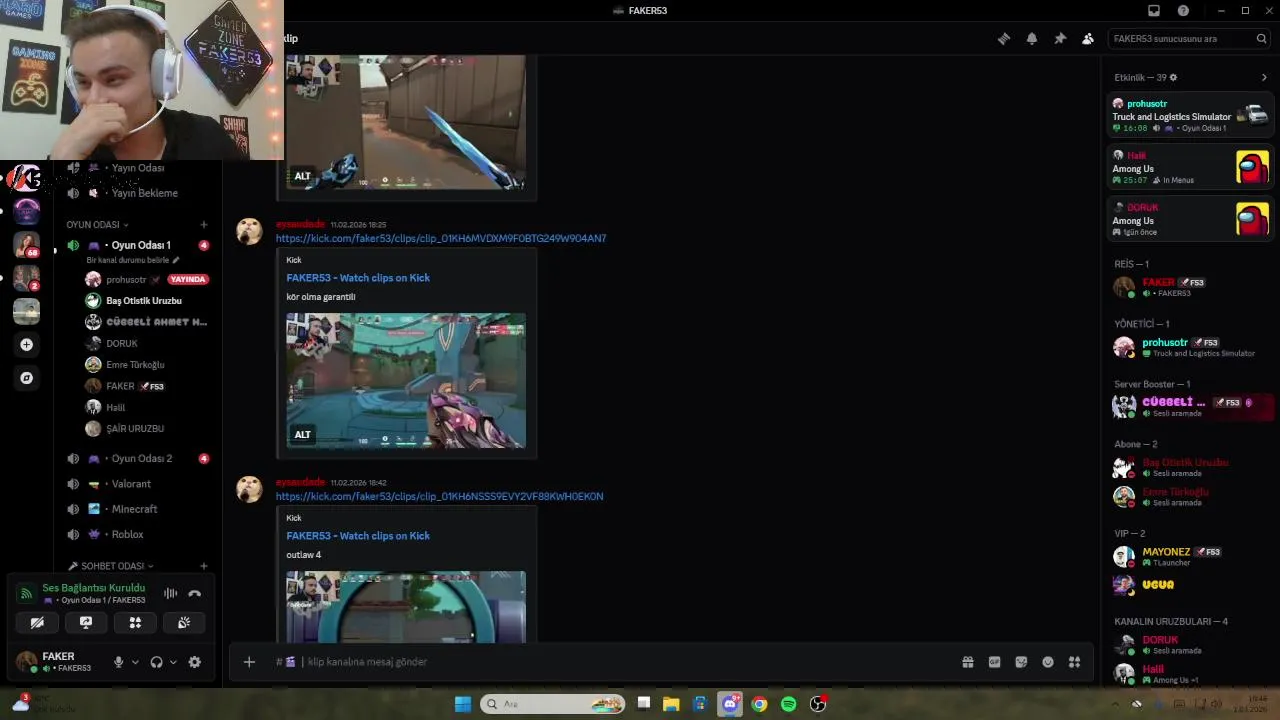This screenshot has height=720, width=1280.
Task: Open the soundboard button
Action: pos(184,623)
